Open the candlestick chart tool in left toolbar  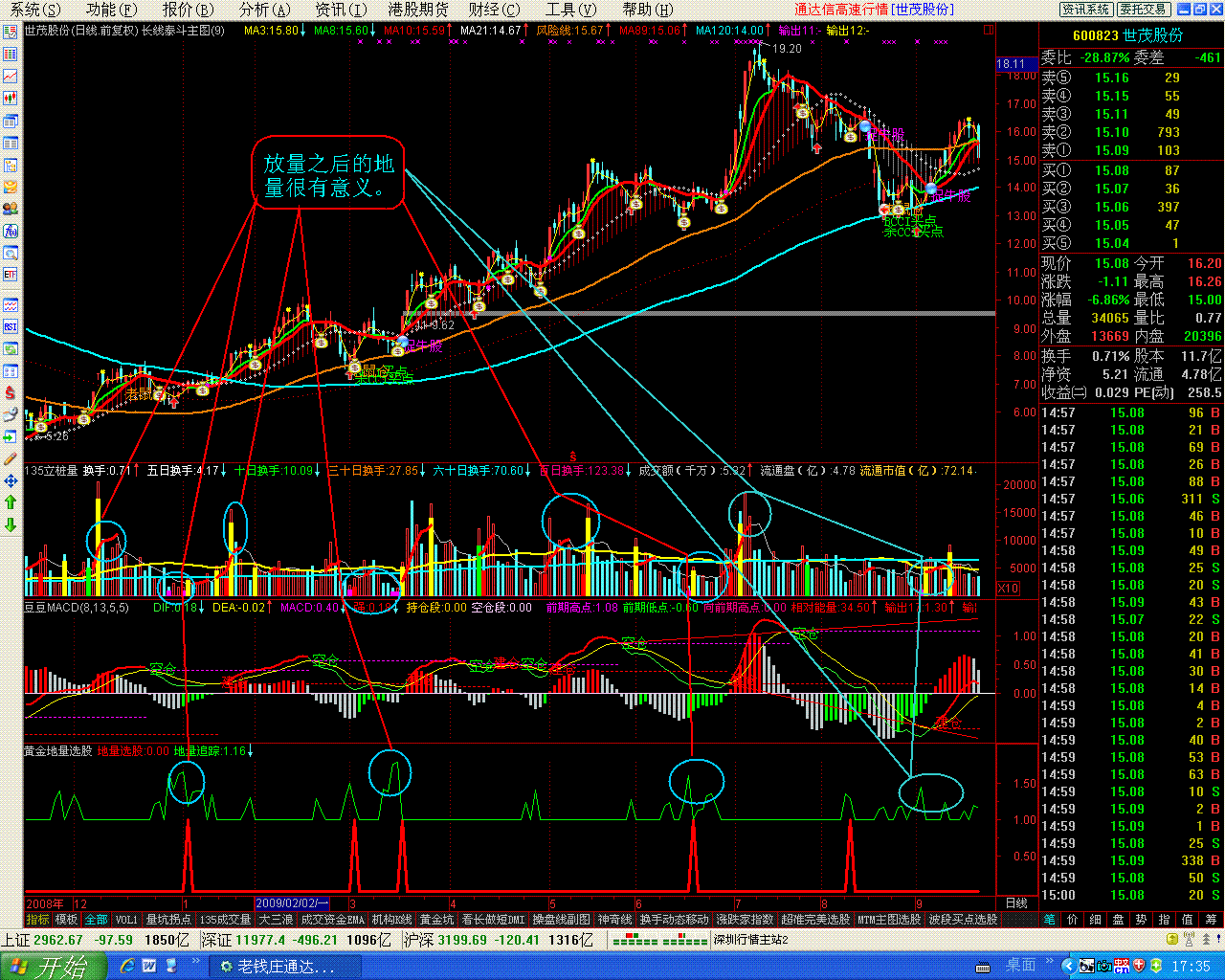11,98
